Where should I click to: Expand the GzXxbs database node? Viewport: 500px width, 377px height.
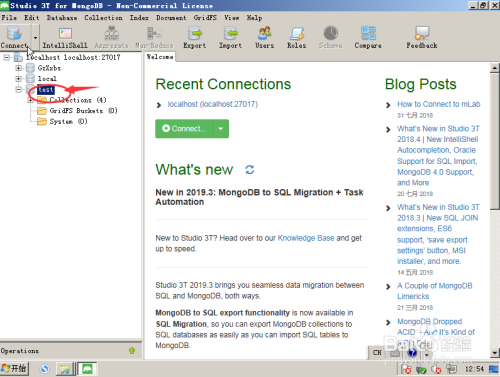pos(19,68)
